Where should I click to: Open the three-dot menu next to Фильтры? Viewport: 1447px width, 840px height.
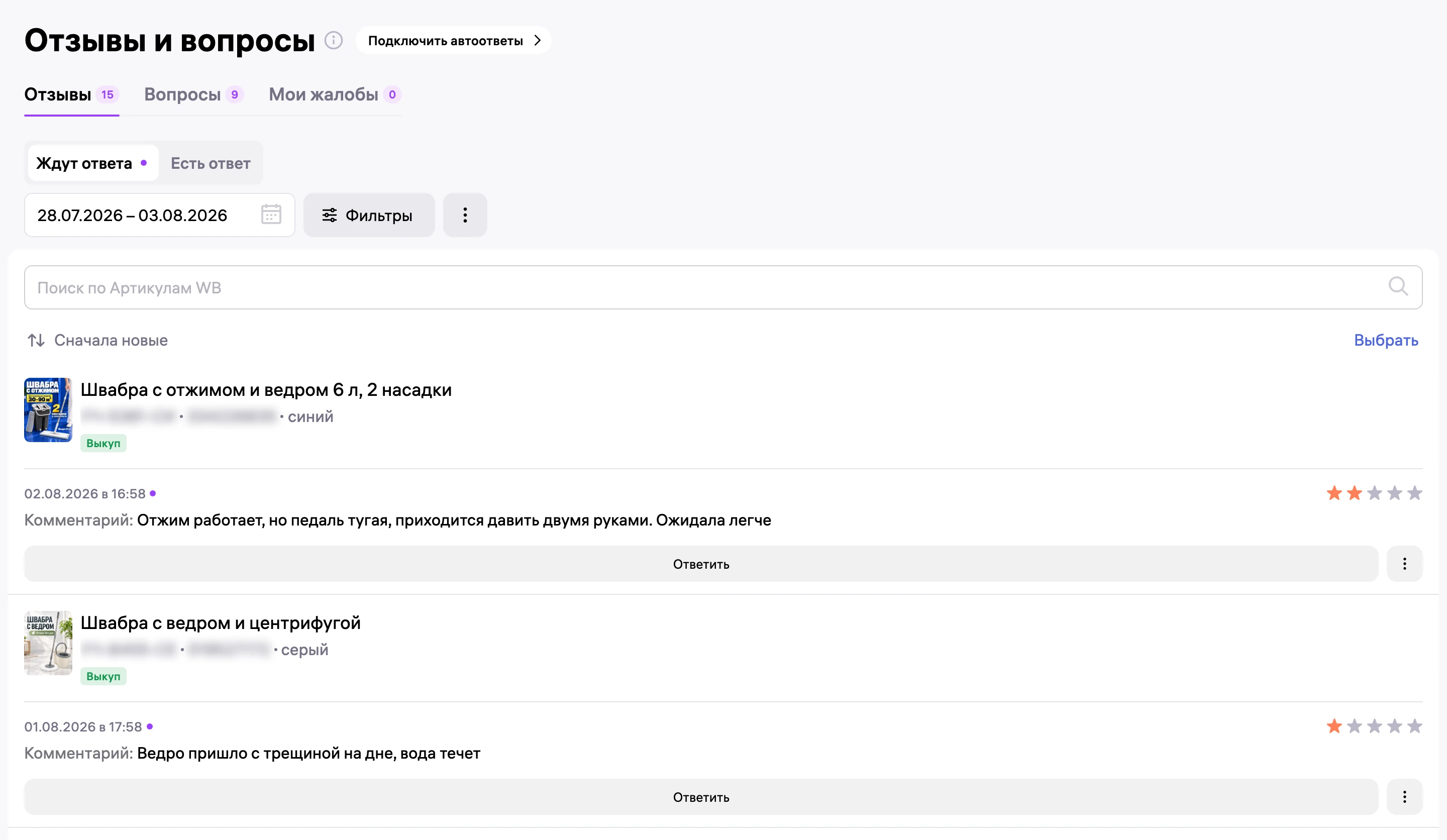(465, 215)
